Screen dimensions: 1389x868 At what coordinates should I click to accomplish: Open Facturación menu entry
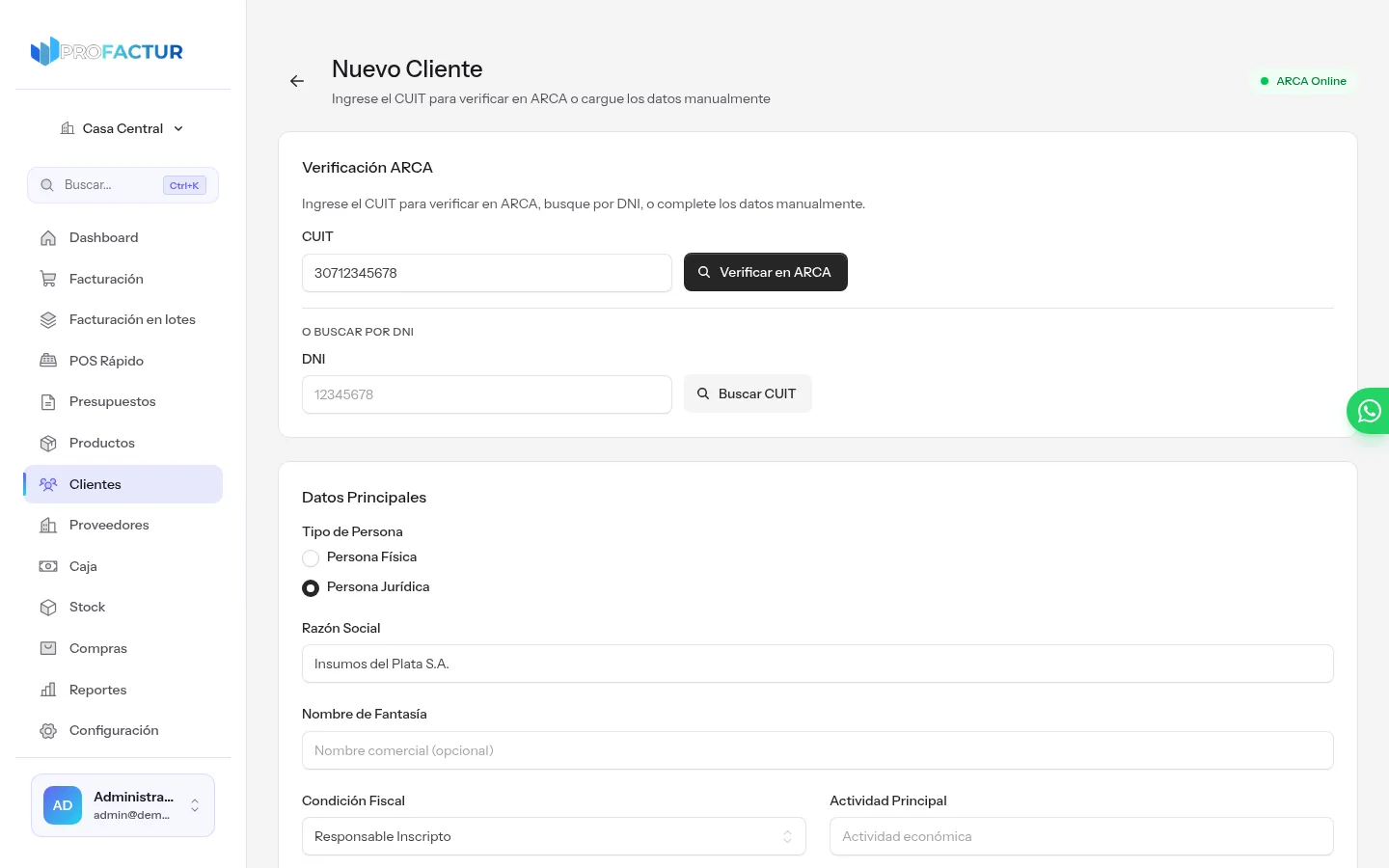[x=123, y=279]
